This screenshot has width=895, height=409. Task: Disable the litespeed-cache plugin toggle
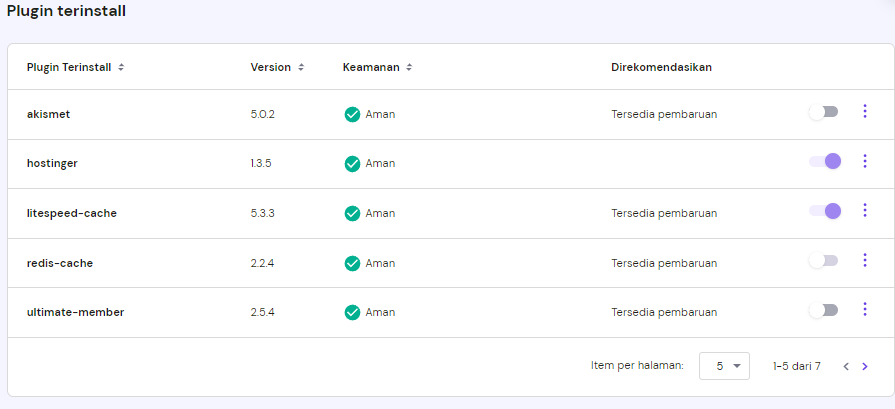[x=825, y=210]
